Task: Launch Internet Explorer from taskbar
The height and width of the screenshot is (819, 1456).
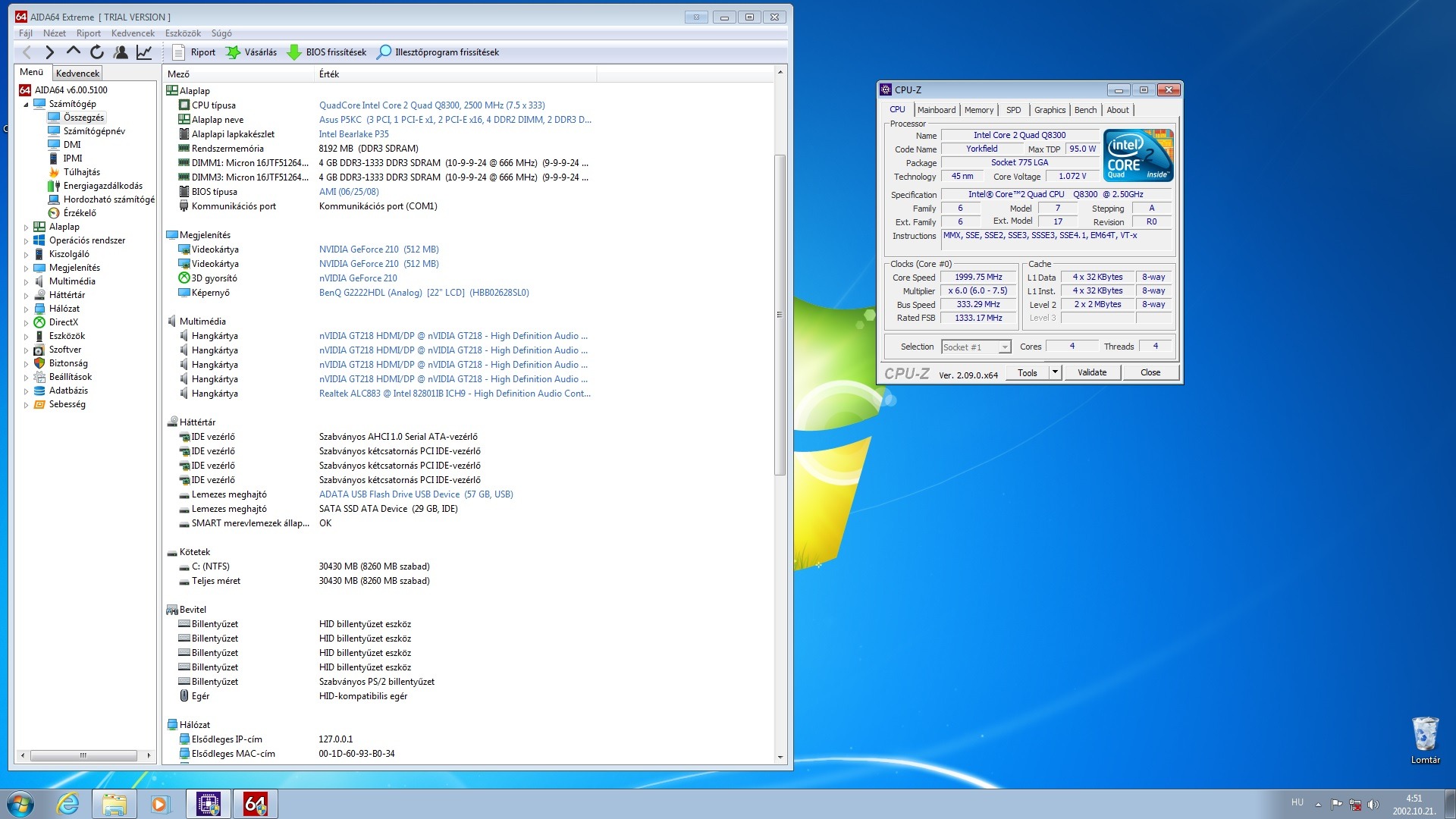Action: (67, 804)
